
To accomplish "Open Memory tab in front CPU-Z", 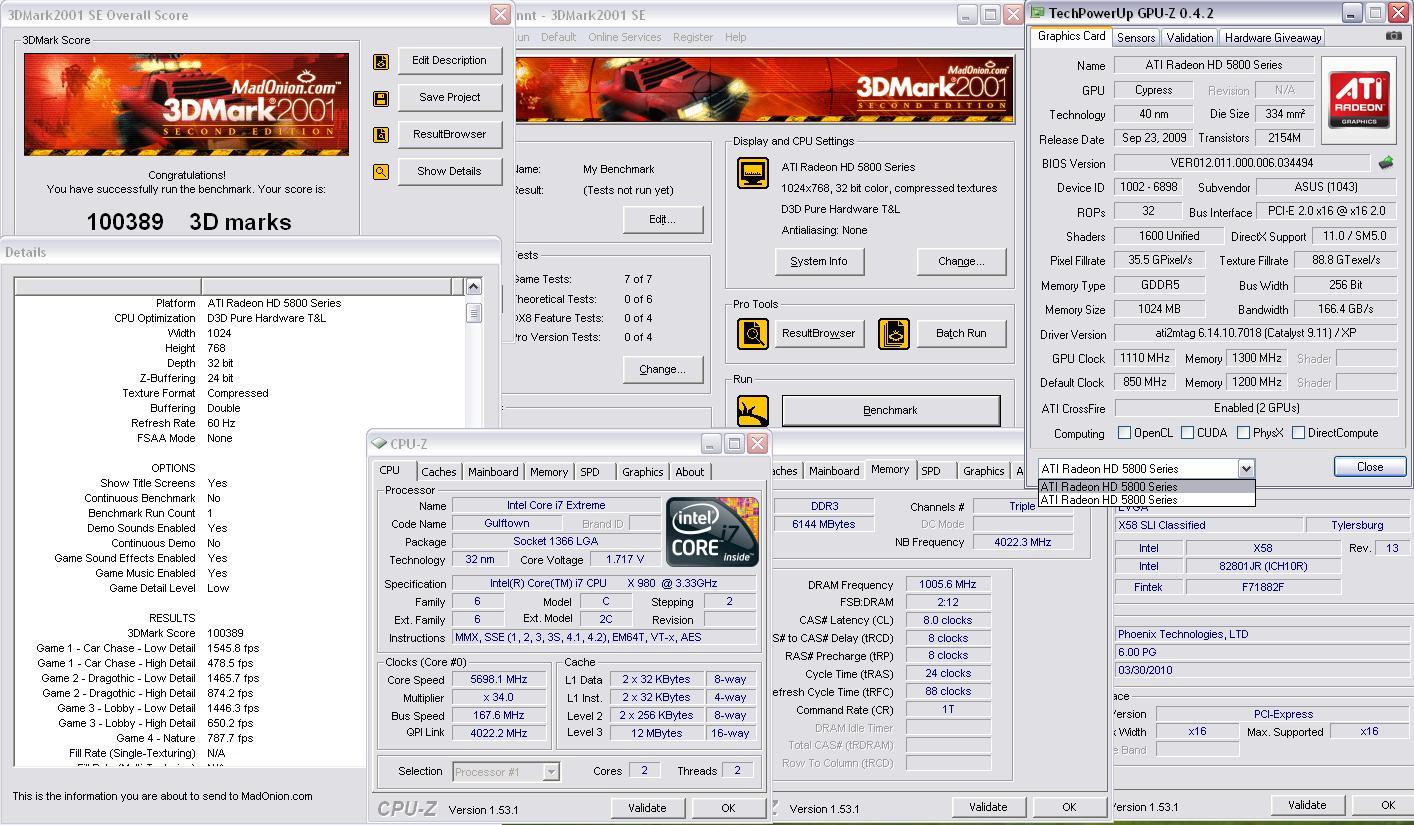I will pos(549,472).
